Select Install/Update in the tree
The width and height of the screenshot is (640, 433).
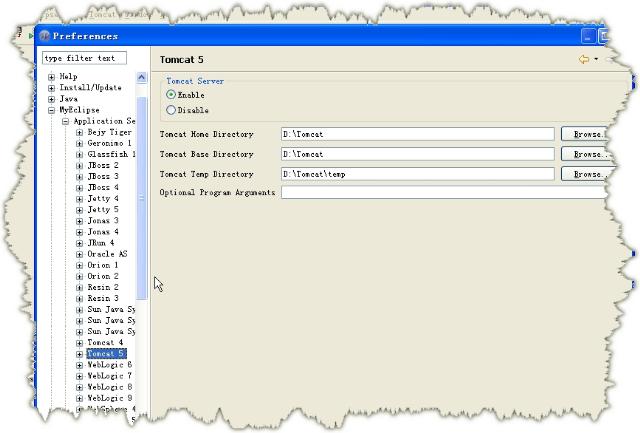pyautogui.click(x=90, y=87)
